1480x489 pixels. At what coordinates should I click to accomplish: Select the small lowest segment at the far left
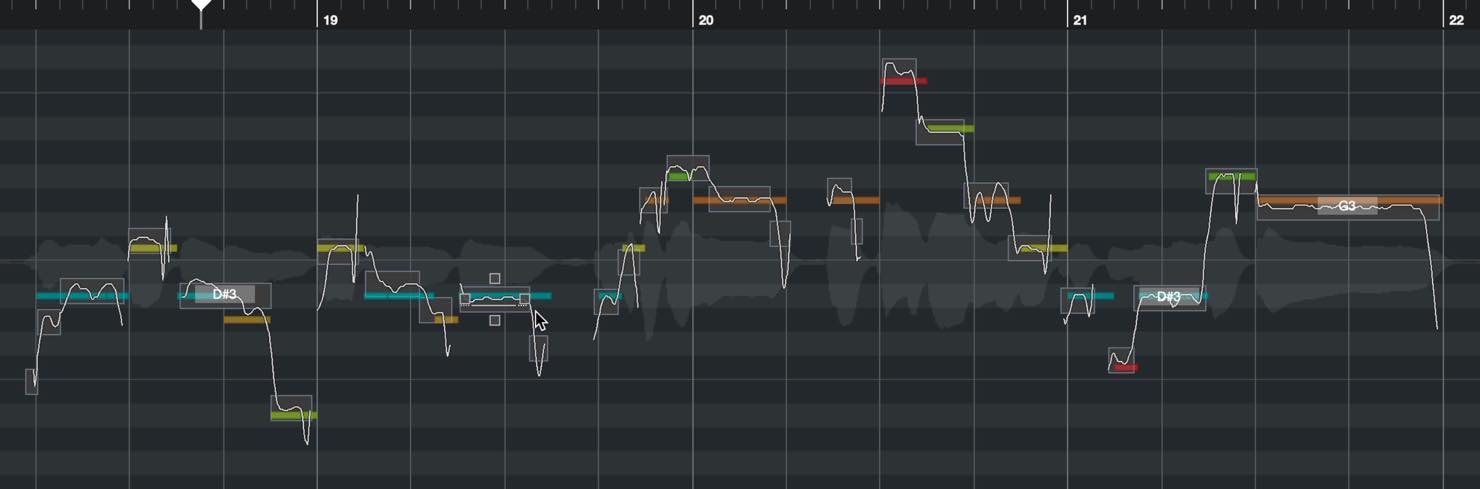(x=32, y=381)
